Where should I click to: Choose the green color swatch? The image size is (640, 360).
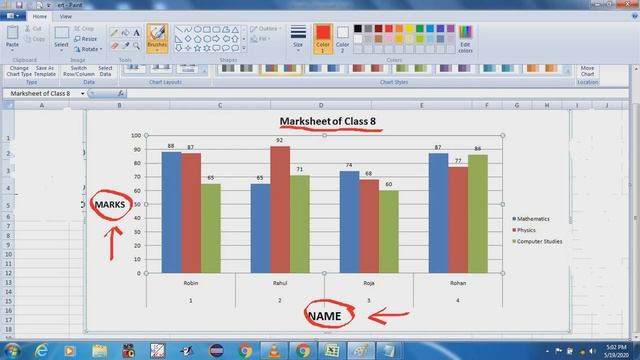pyautogui.click(x=420, y=28)
